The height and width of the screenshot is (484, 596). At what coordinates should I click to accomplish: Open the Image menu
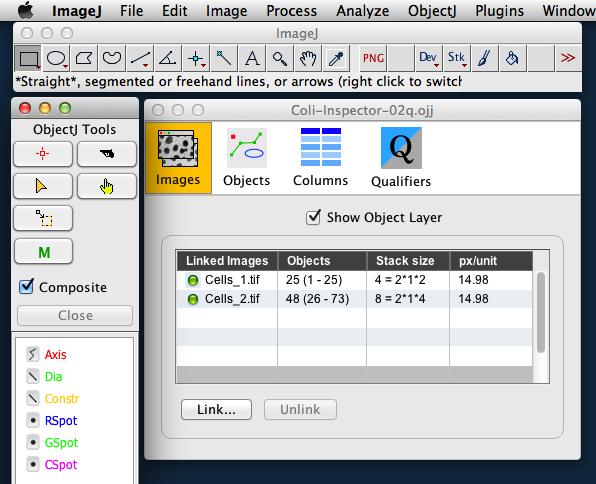pos(226,11)
